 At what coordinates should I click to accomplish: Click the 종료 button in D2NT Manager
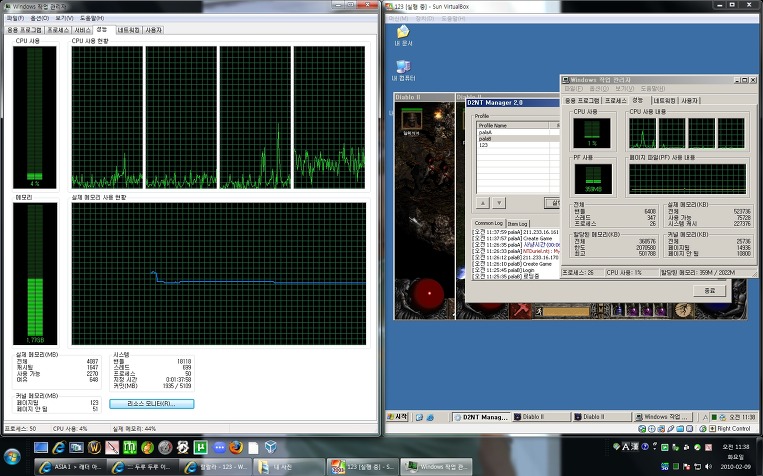709,291
